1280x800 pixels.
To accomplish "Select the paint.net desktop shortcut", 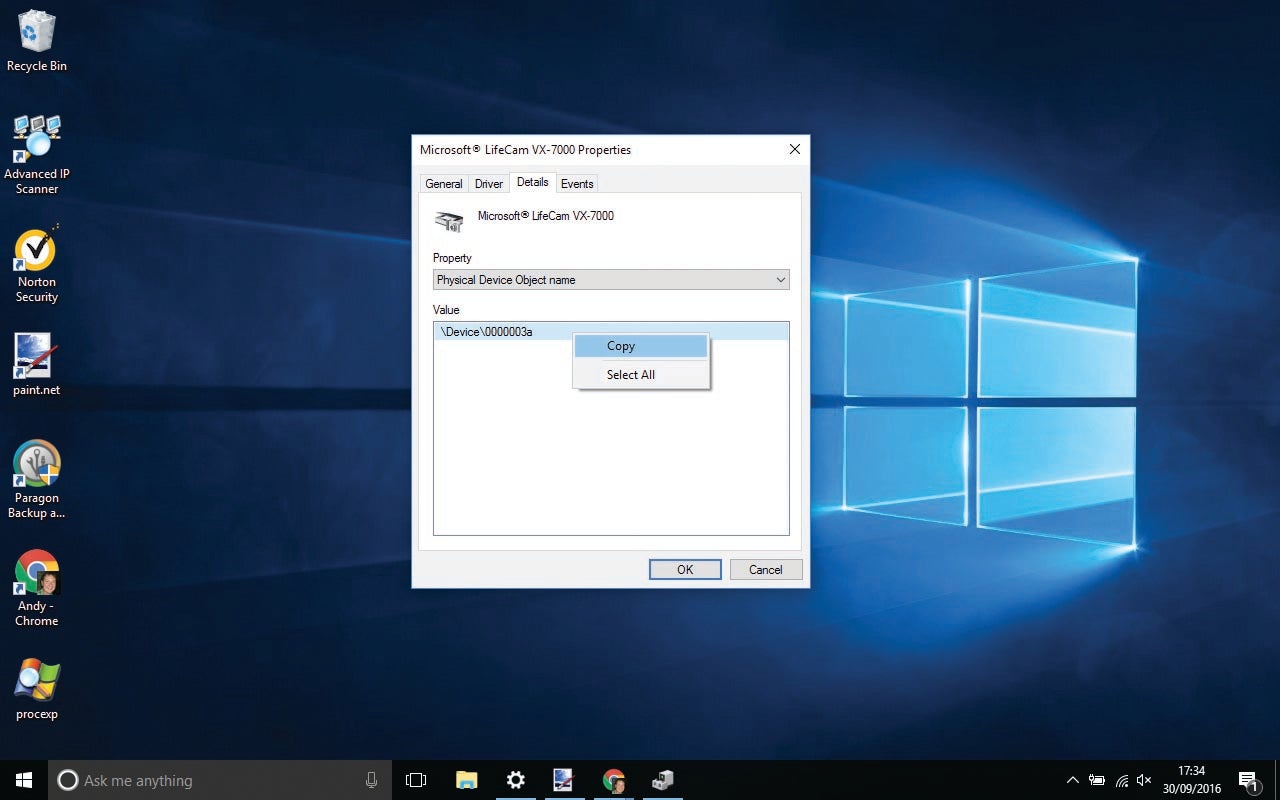I will (37, 365).
